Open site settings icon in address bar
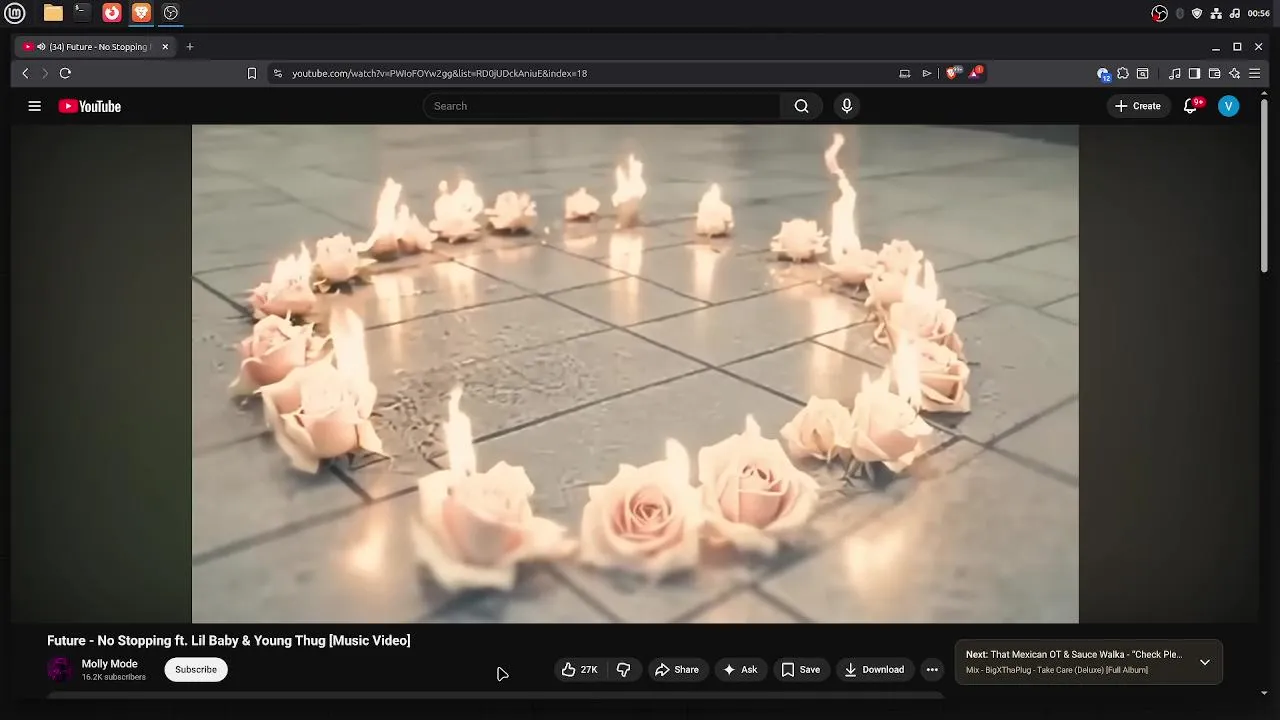 point(278,73)
